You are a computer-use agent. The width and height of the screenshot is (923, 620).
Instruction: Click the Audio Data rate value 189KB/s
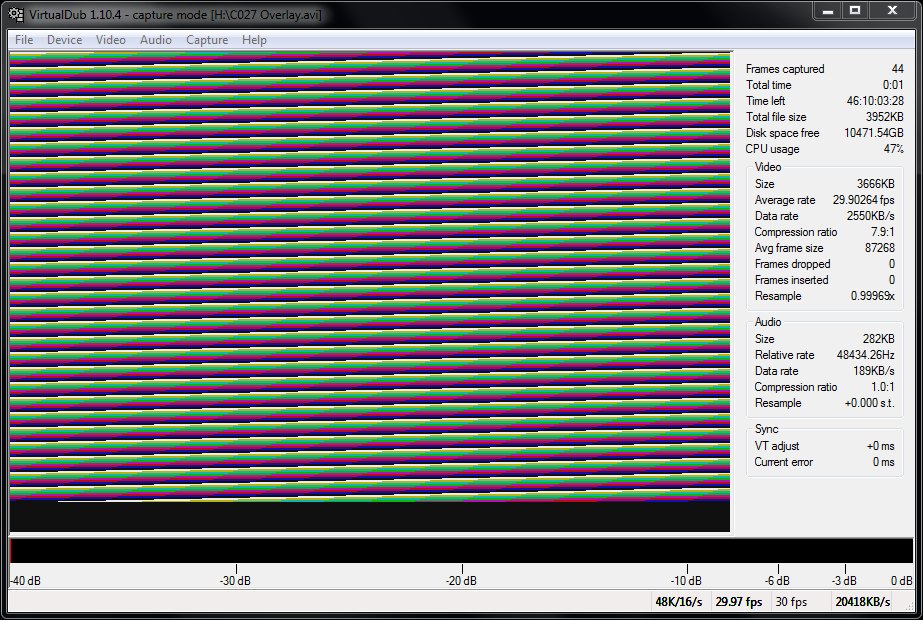point(874,371)
